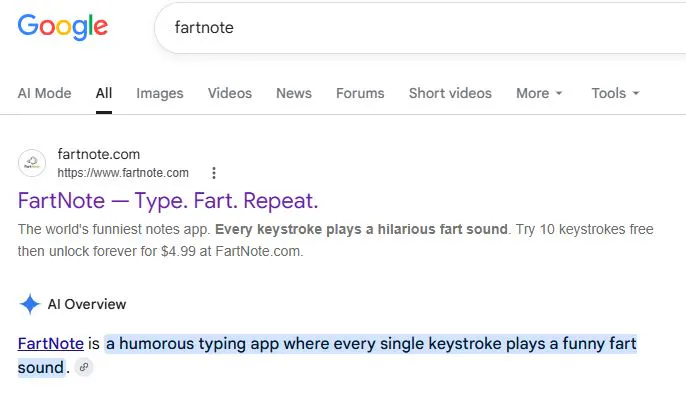Click the fartnote search input field

[420, 28]
